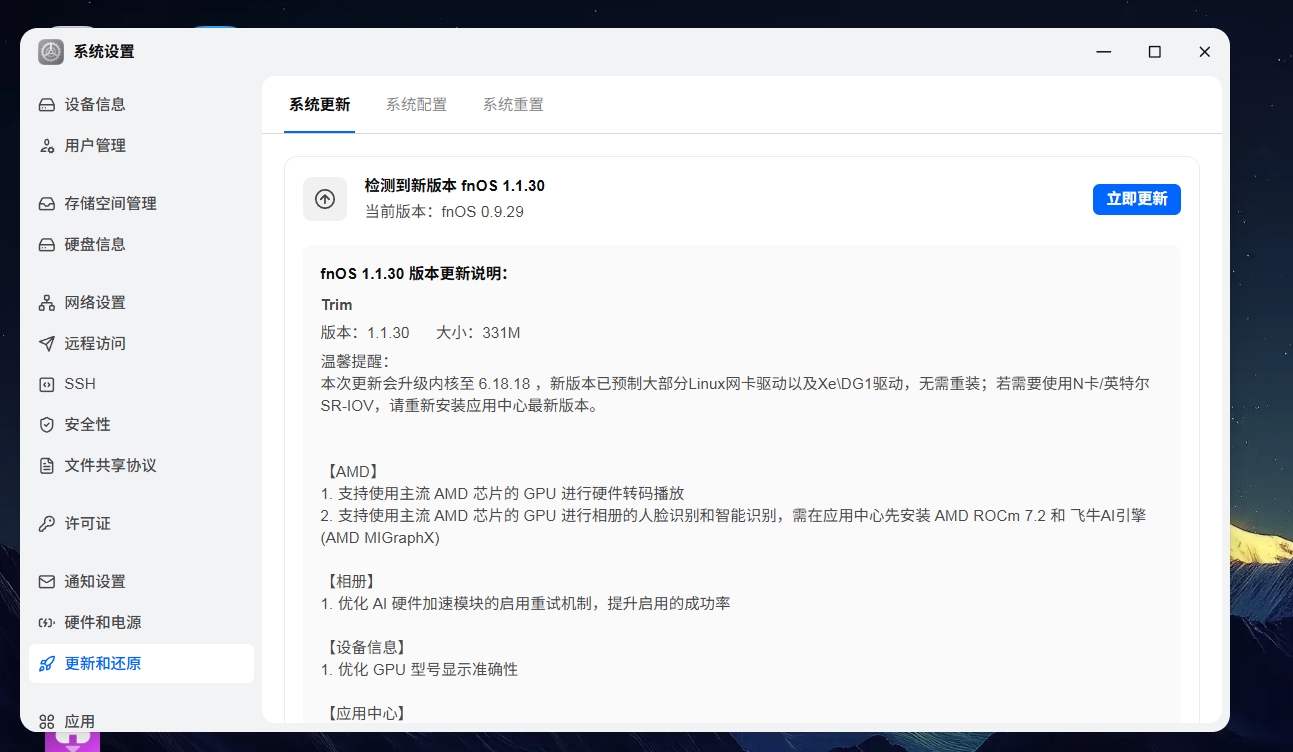Click the 网络设置 sidebar icon
1293x752 pixels.
coord(47,303)
